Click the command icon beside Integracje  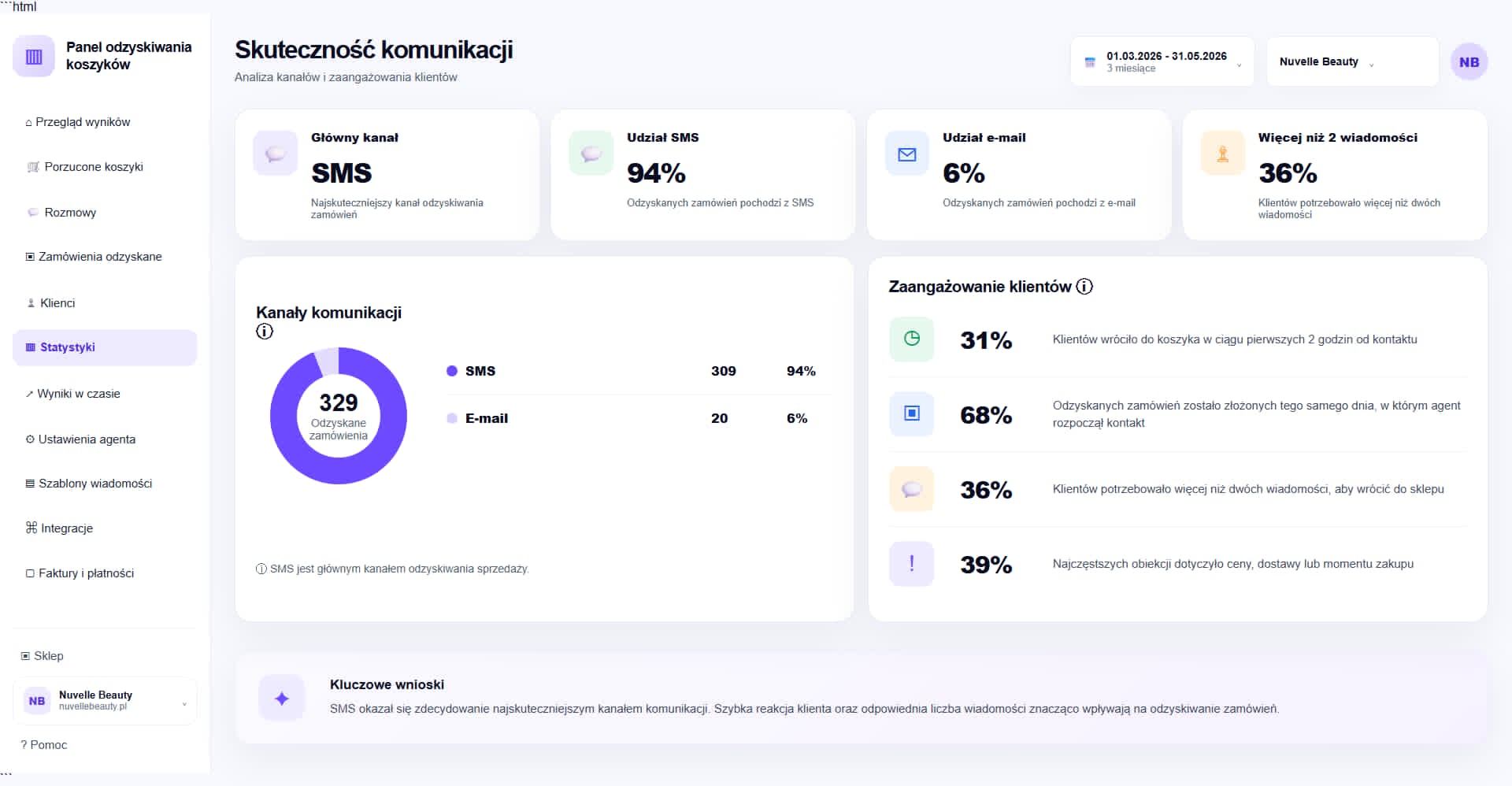31,528
